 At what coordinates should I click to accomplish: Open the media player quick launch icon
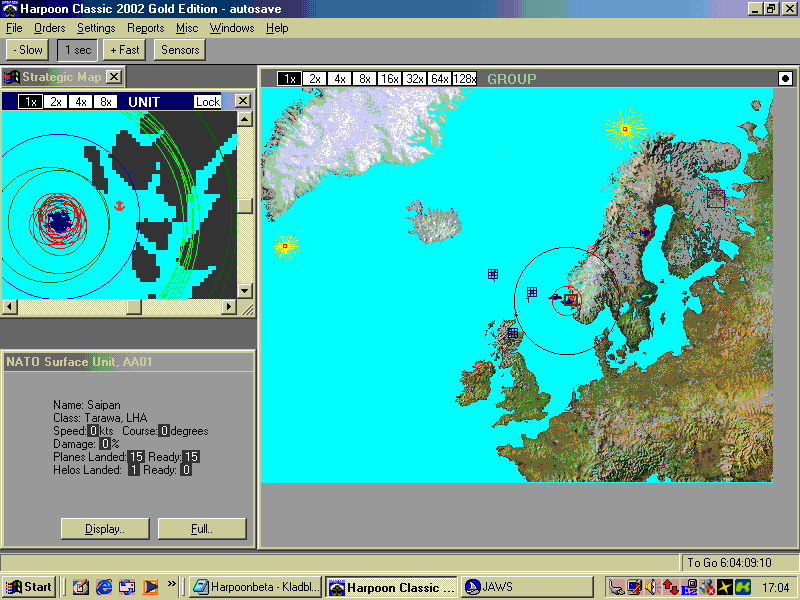[x=151, y=587]
